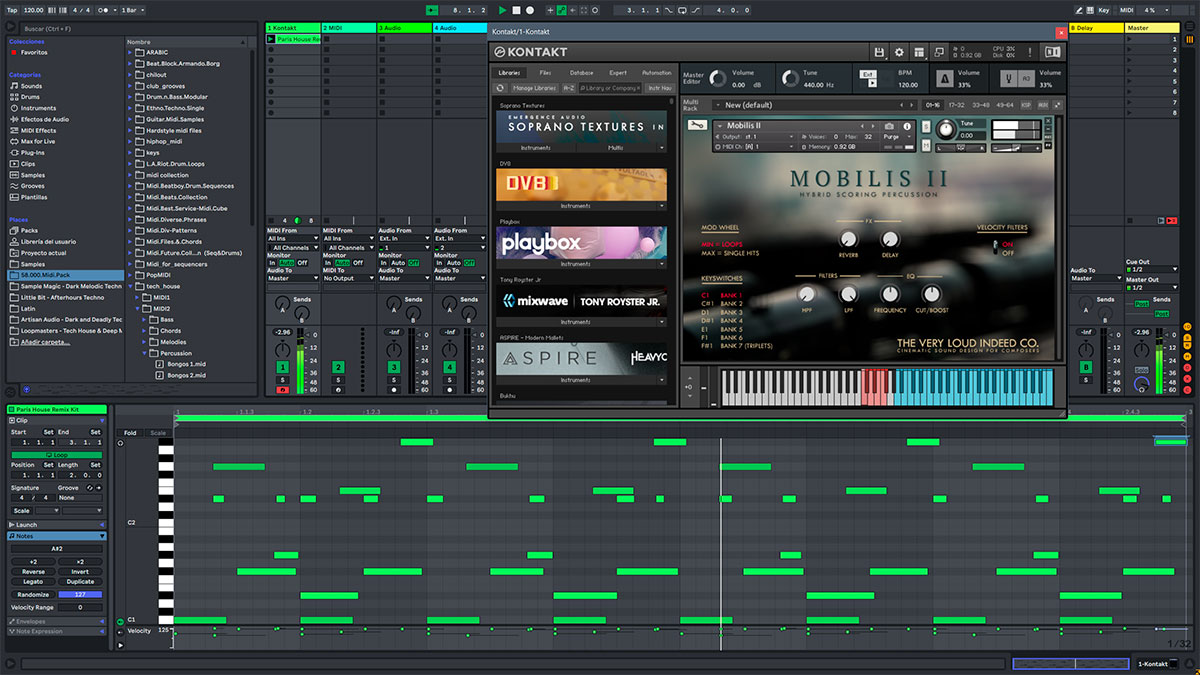This screenshot has width=1200, height=675.
Task: Toggle track 1 activator button
Action: tap(283, 368)
